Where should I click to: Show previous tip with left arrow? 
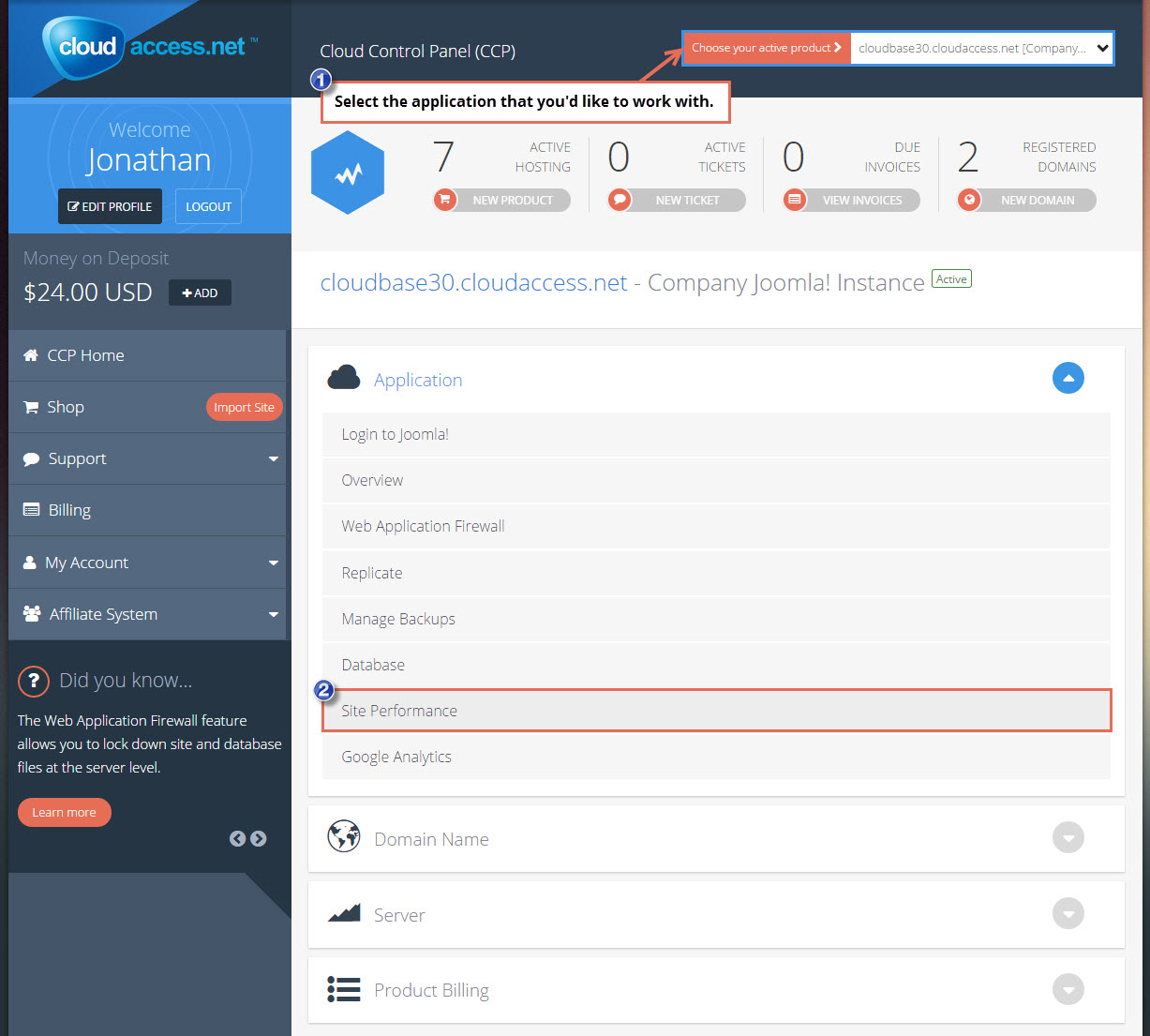237,839
